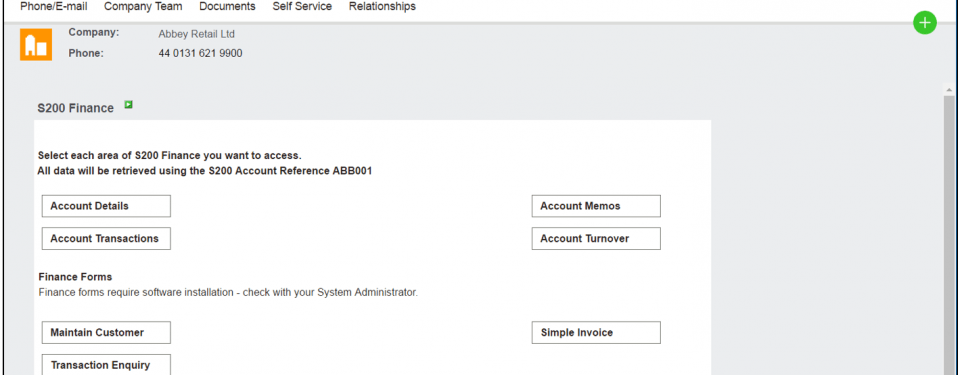
Task: Select the Relationships tab
Action: (382, 7)
